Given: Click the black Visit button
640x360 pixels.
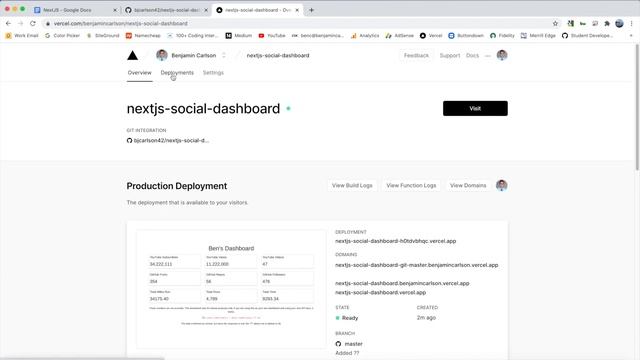Looking at the screenshot, I should point(475,108).
